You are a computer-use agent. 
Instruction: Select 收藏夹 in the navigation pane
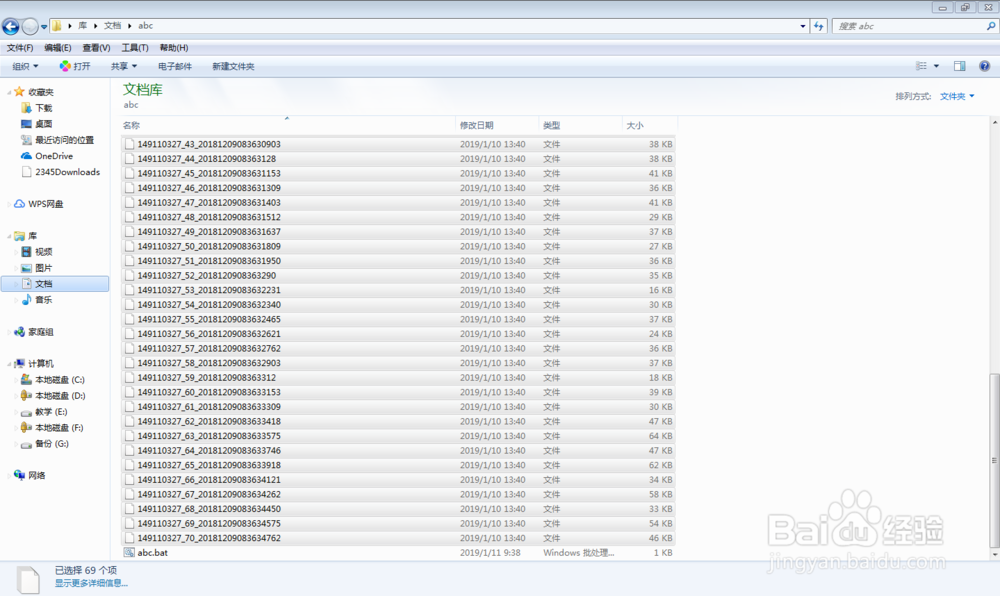coord(41,92)
